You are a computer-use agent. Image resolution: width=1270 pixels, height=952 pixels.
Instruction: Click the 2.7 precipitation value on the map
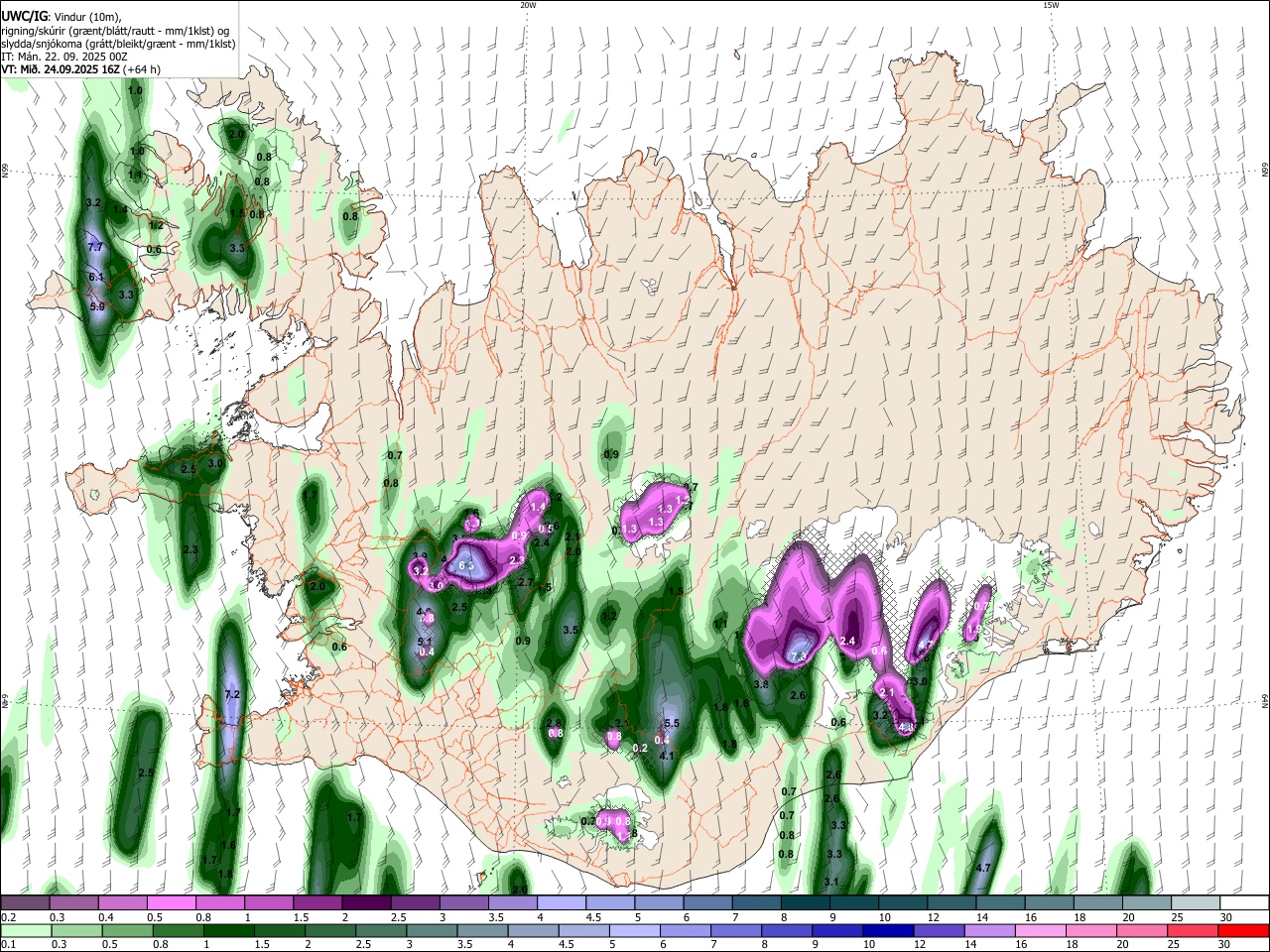(526, 582)
